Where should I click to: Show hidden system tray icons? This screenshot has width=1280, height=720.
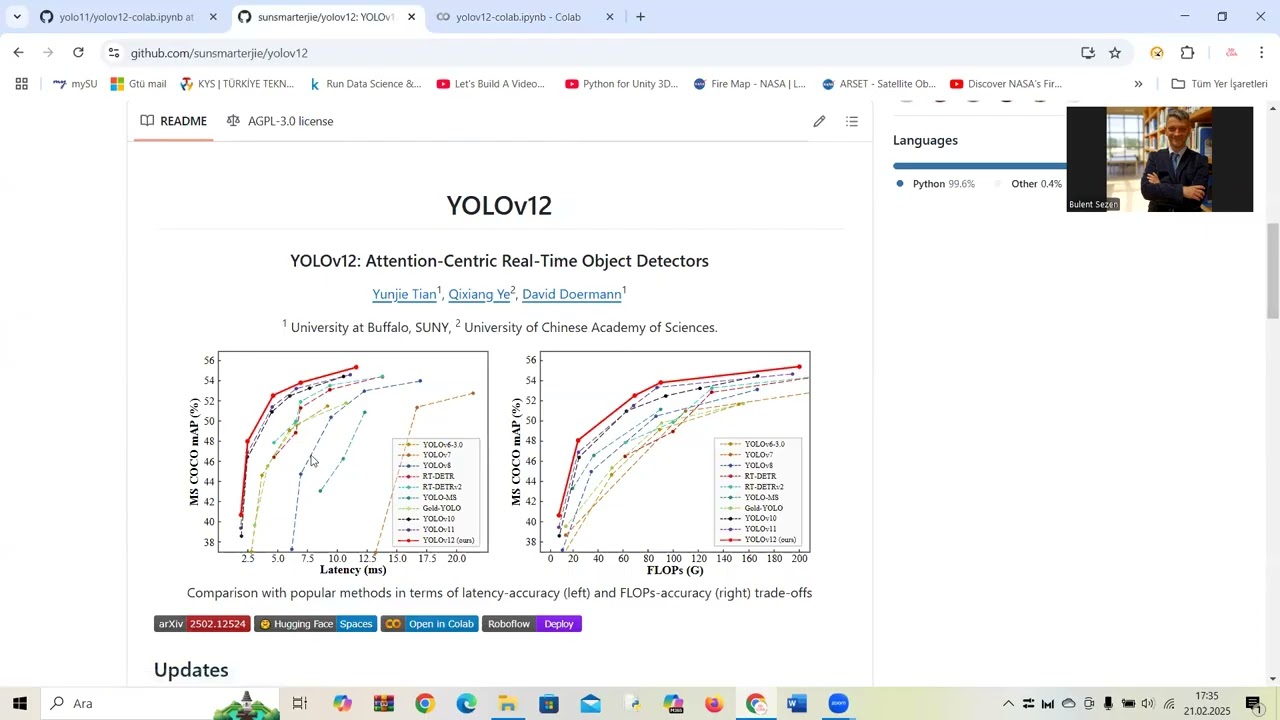(1008, 704)
